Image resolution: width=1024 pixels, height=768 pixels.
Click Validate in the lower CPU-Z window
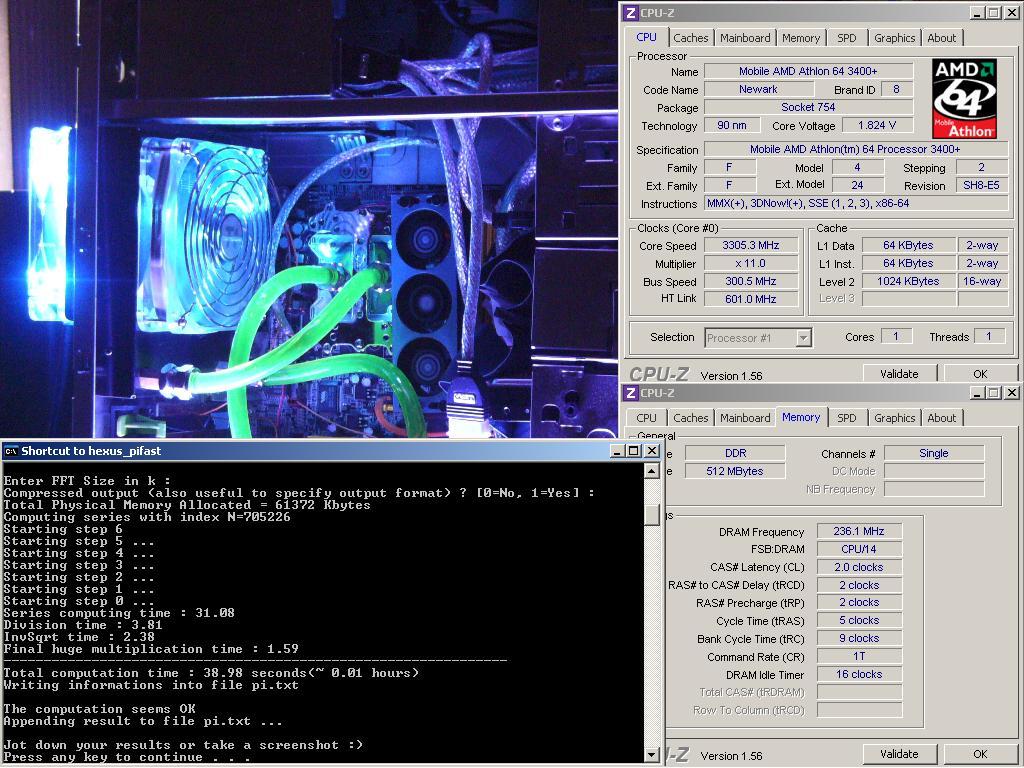(899, 754)
